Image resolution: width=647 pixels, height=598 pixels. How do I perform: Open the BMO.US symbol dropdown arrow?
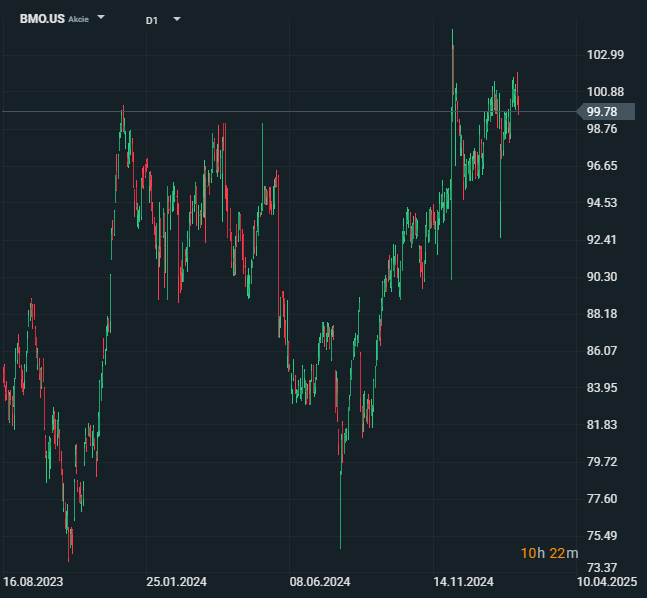click(101, 18)
